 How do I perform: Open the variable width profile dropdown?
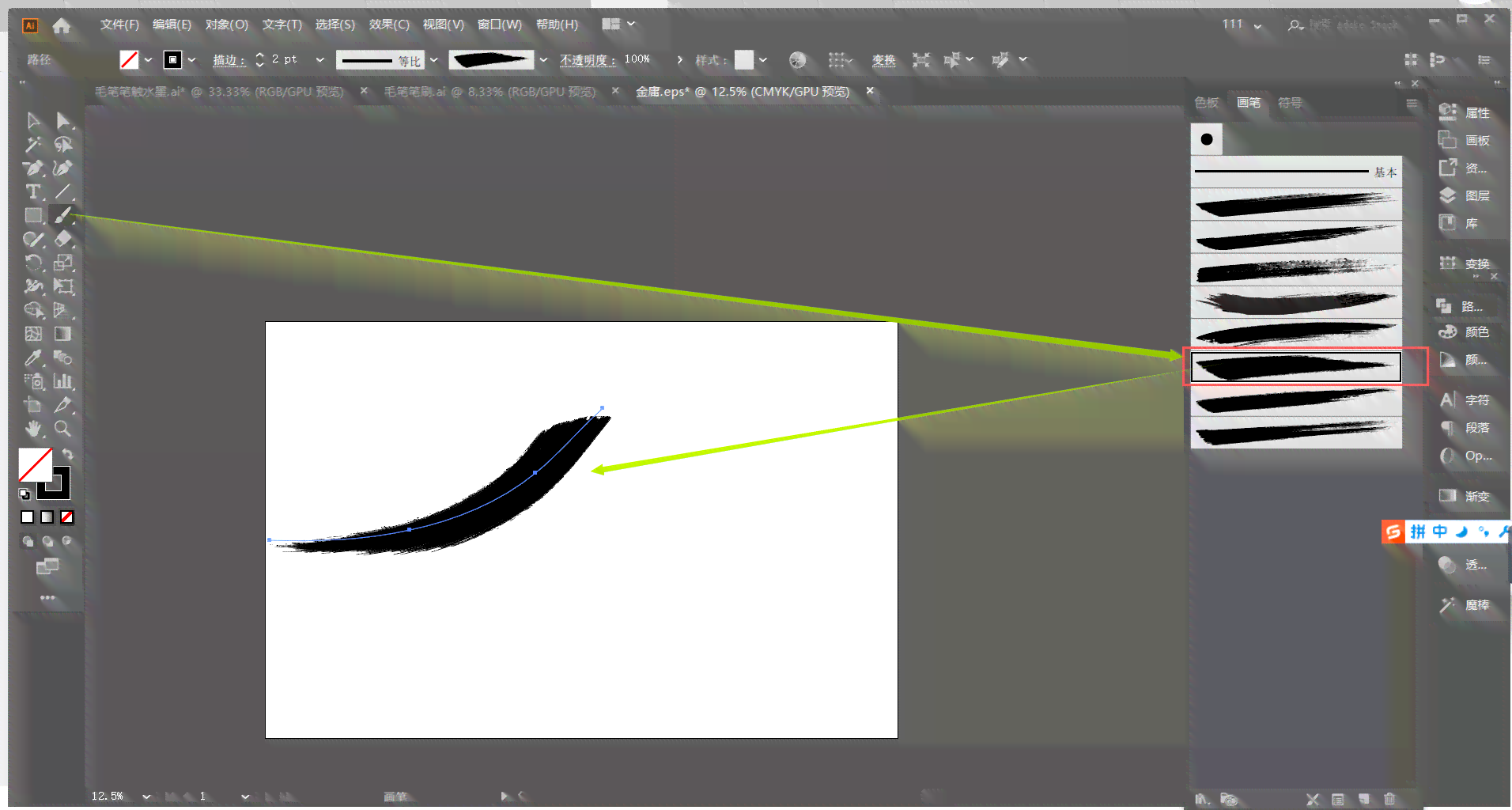(x=434, y=60)
